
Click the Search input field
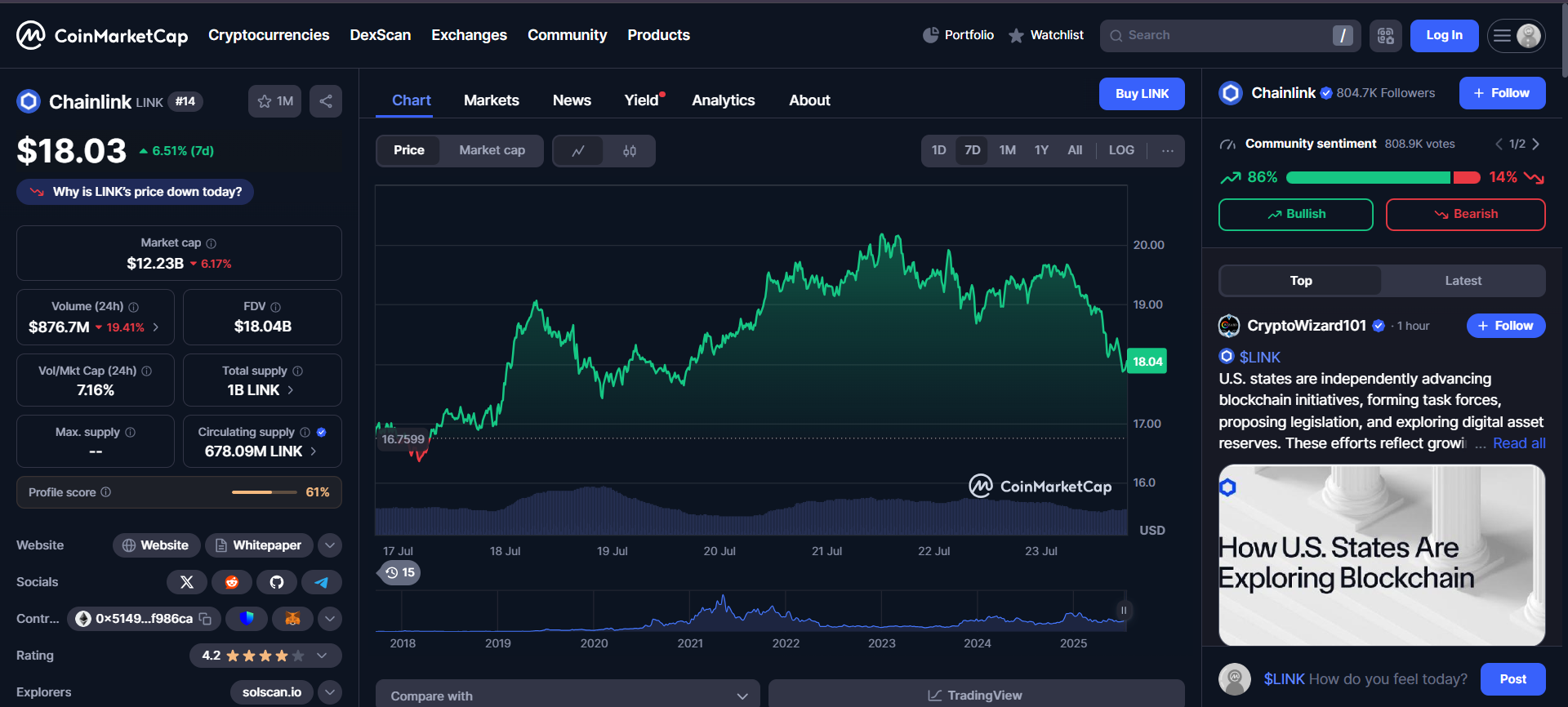[x=1230, y=36]
